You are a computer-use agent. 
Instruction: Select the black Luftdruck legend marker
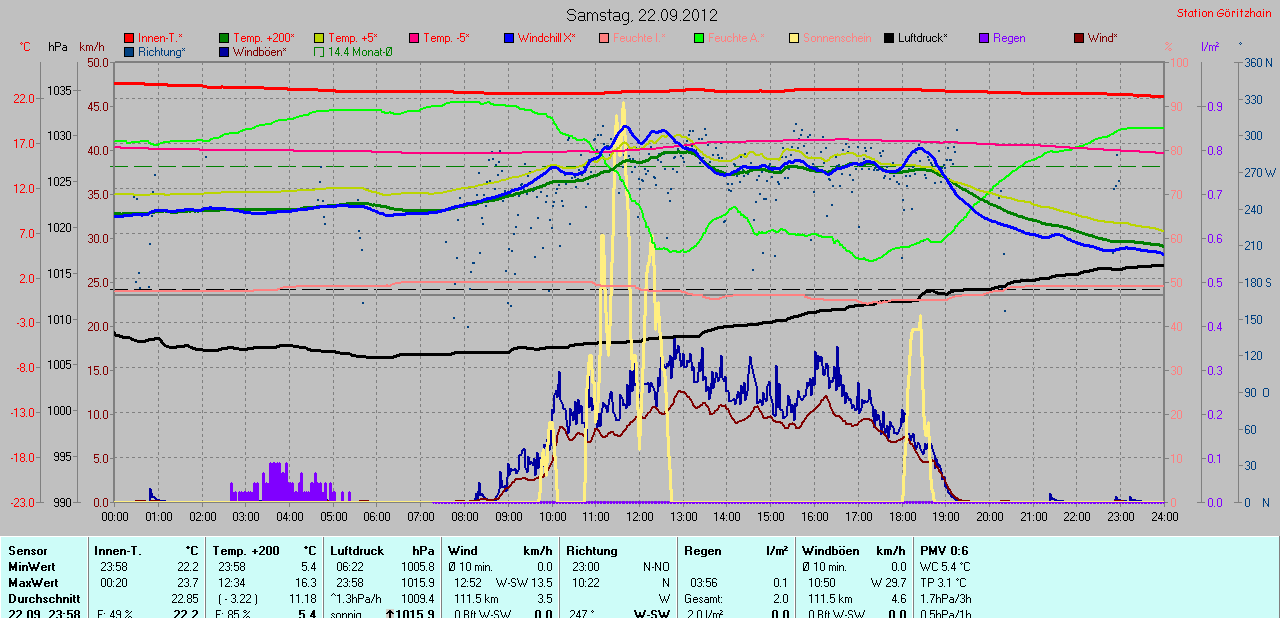click(889, 38)
